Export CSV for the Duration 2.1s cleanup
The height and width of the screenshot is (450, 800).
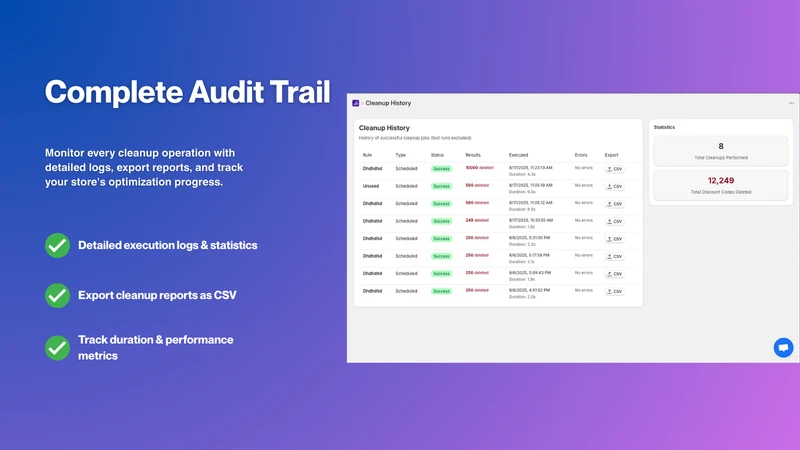pos(614,257)
